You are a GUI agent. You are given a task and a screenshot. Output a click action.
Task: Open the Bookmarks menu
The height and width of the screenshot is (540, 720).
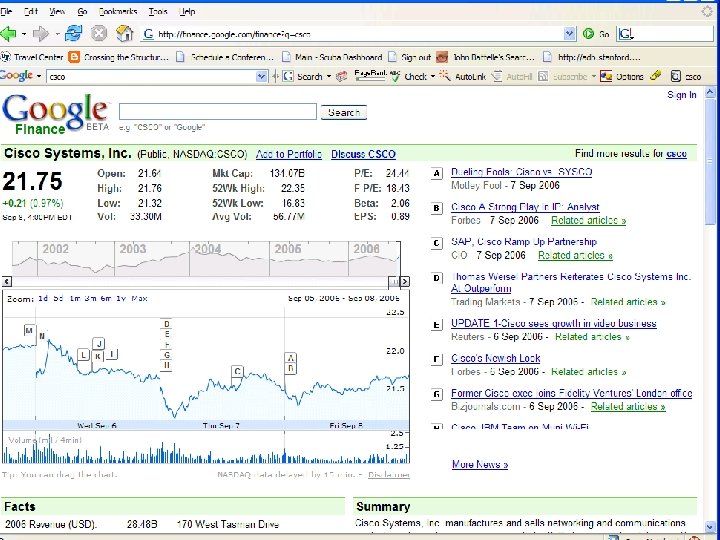tap(118, 11)
